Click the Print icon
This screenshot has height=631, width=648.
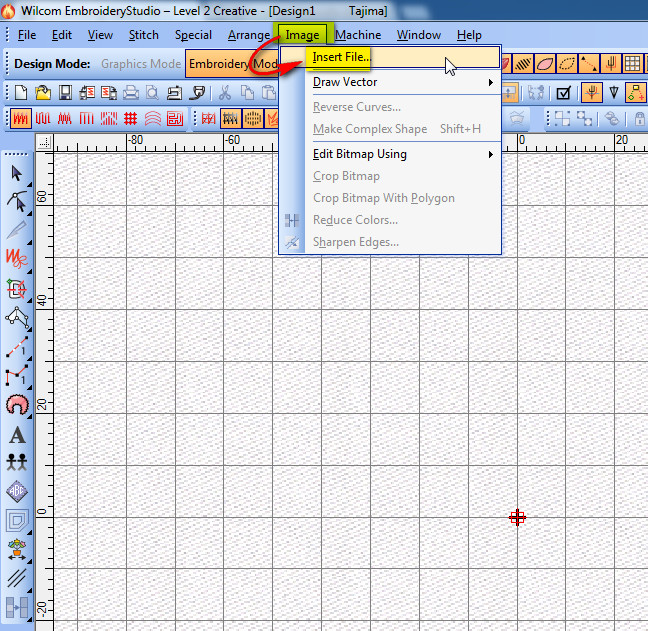131,93
